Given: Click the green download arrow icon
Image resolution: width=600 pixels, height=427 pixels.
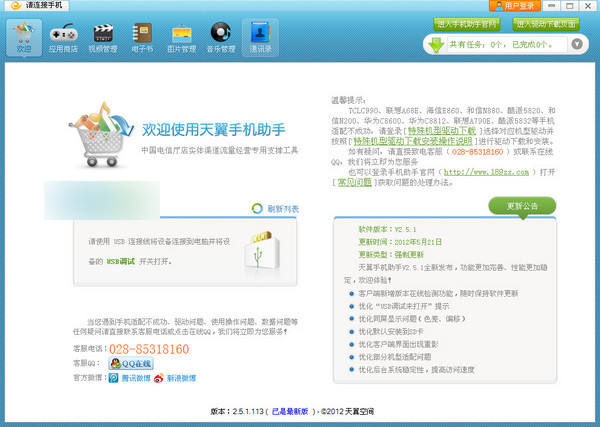Looking at the screenshot, I should (436, 45).
